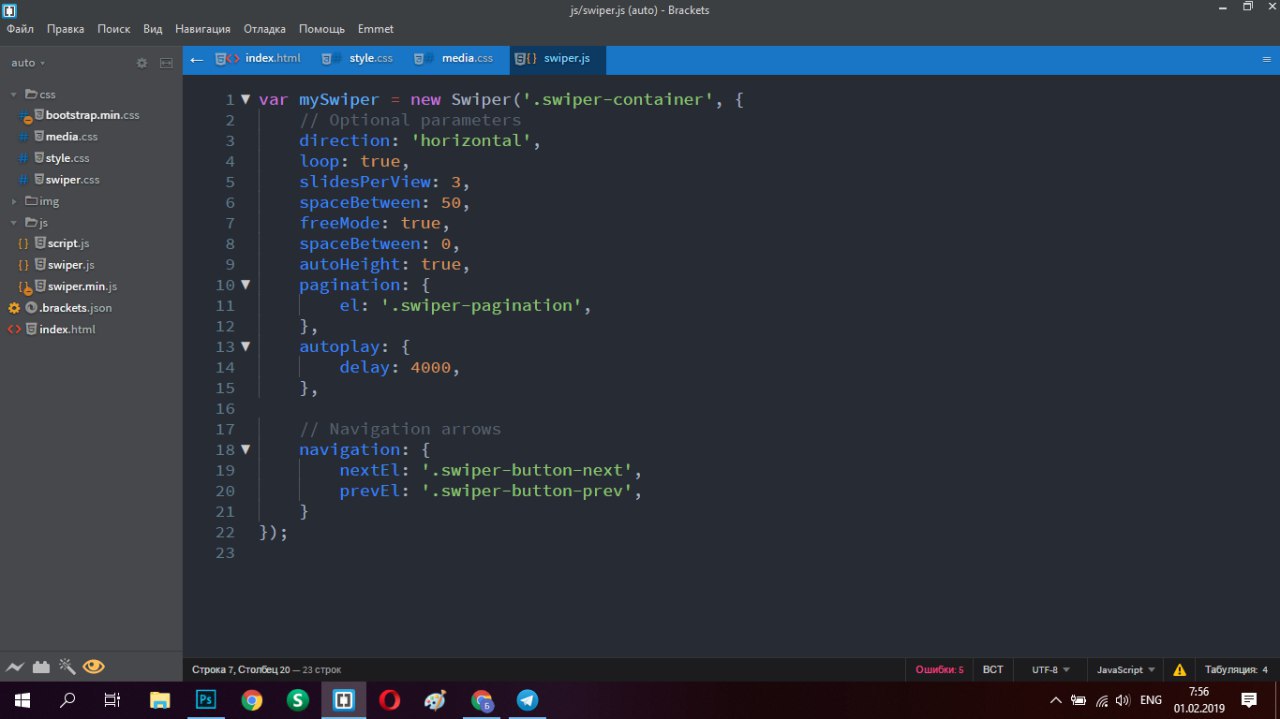Open style.css in file tree

coord(67,158)
